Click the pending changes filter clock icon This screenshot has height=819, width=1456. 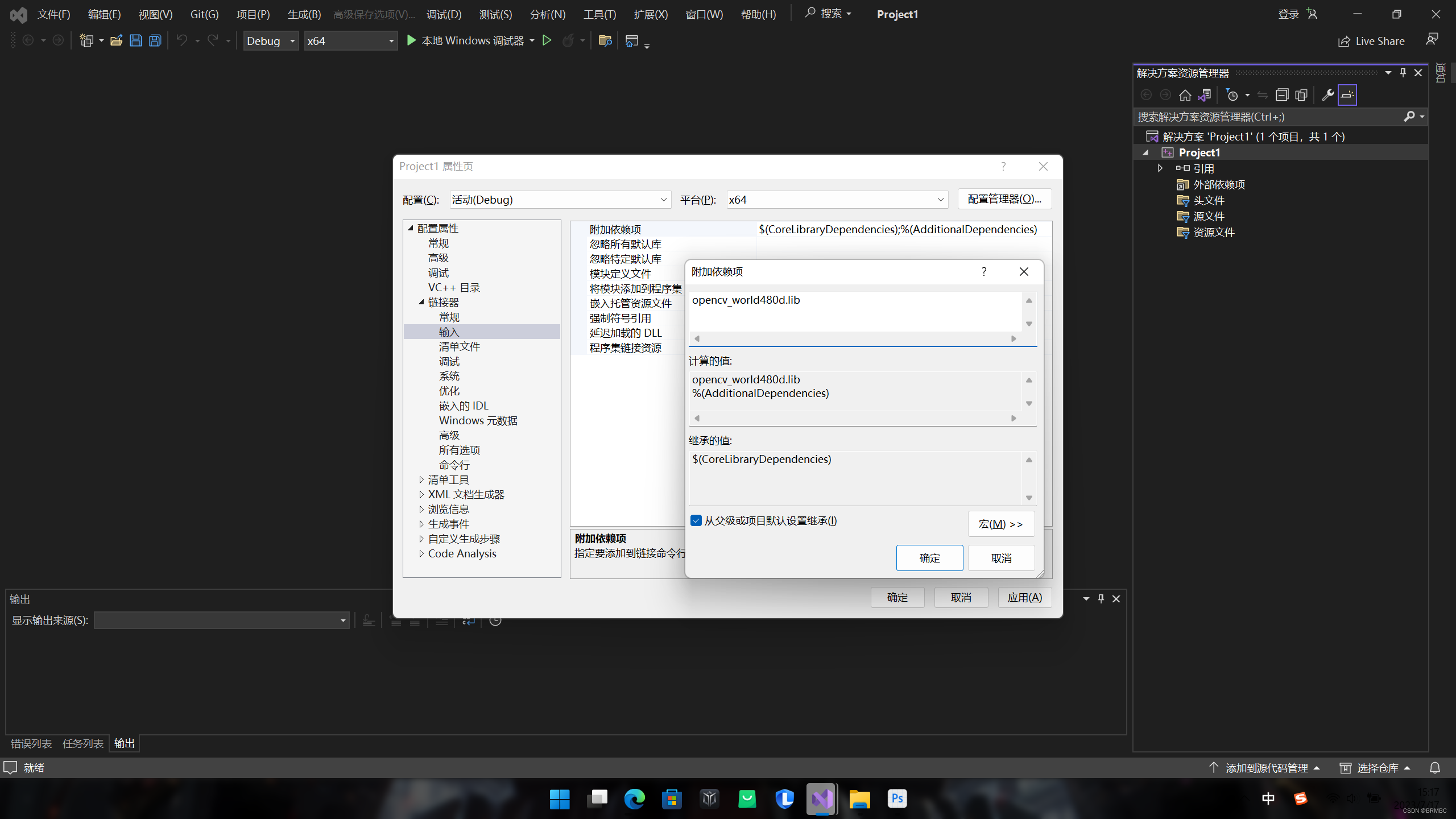(x=1232, y=95)
